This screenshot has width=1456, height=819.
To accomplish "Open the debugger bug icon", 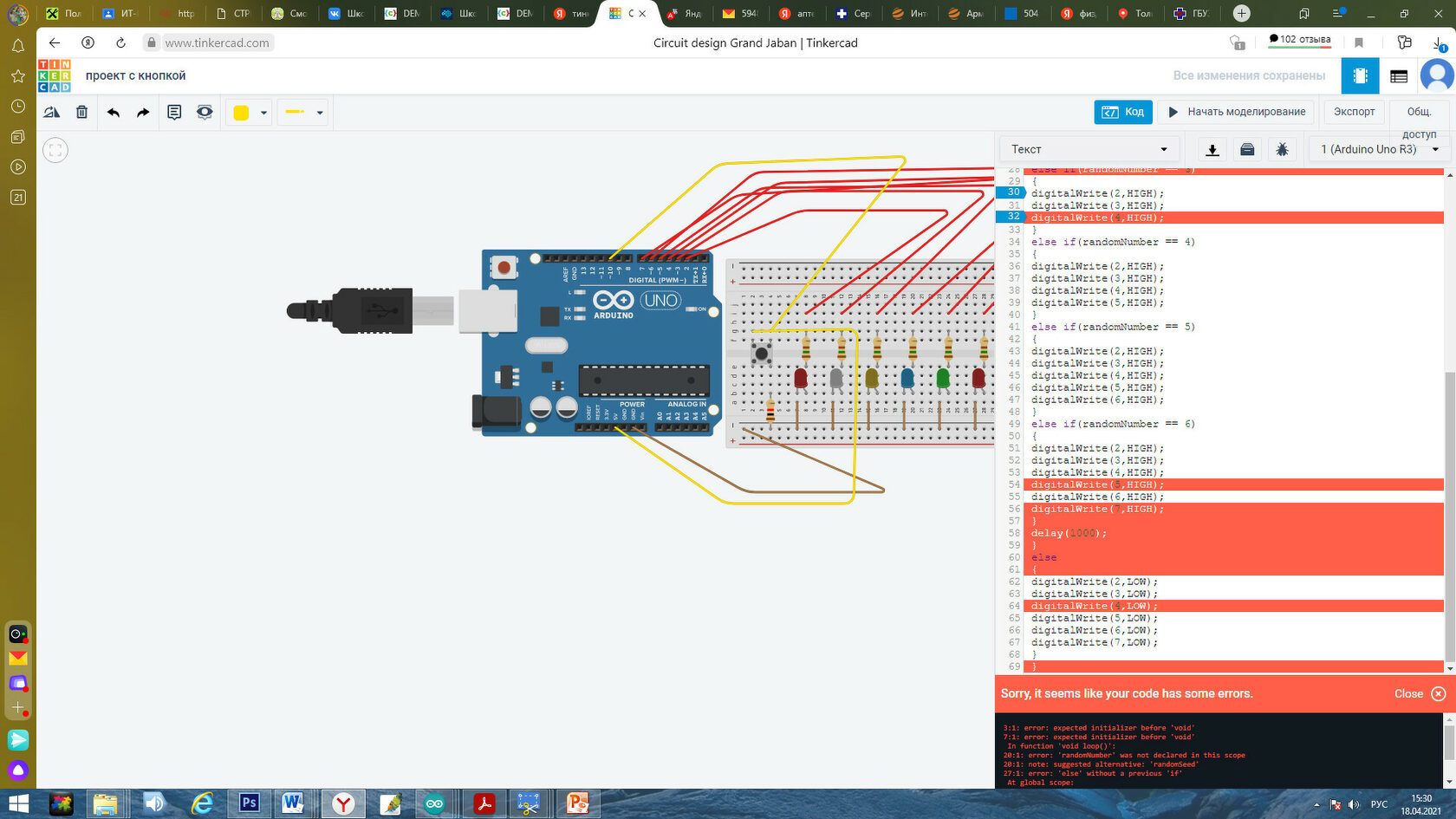I will [x=1282, y=150].
